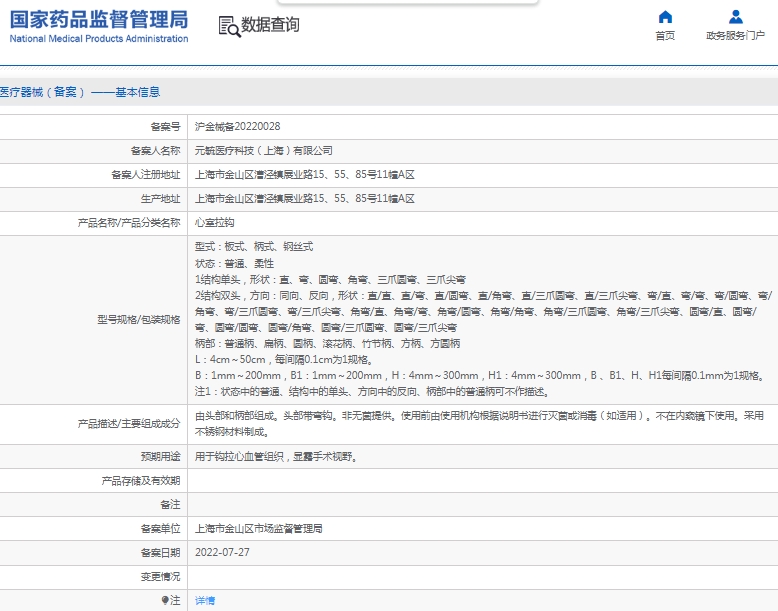The width and height of the screenshot is (778, 611).
Task: Click the L：4cm～50cm specification line
Action: tap(284, 359)
